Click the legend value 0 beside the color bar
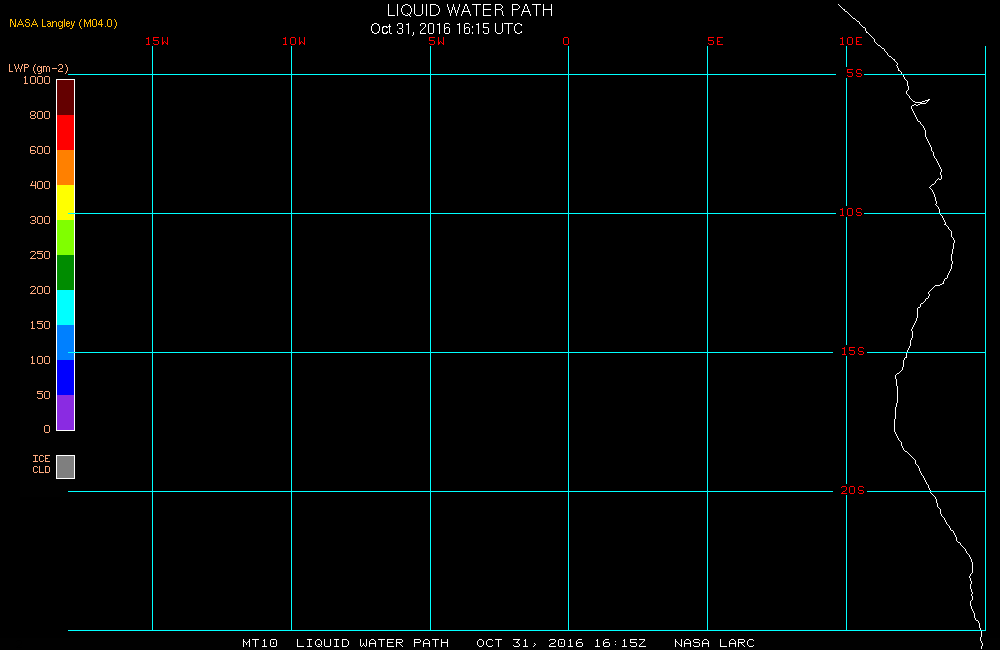 47,429
